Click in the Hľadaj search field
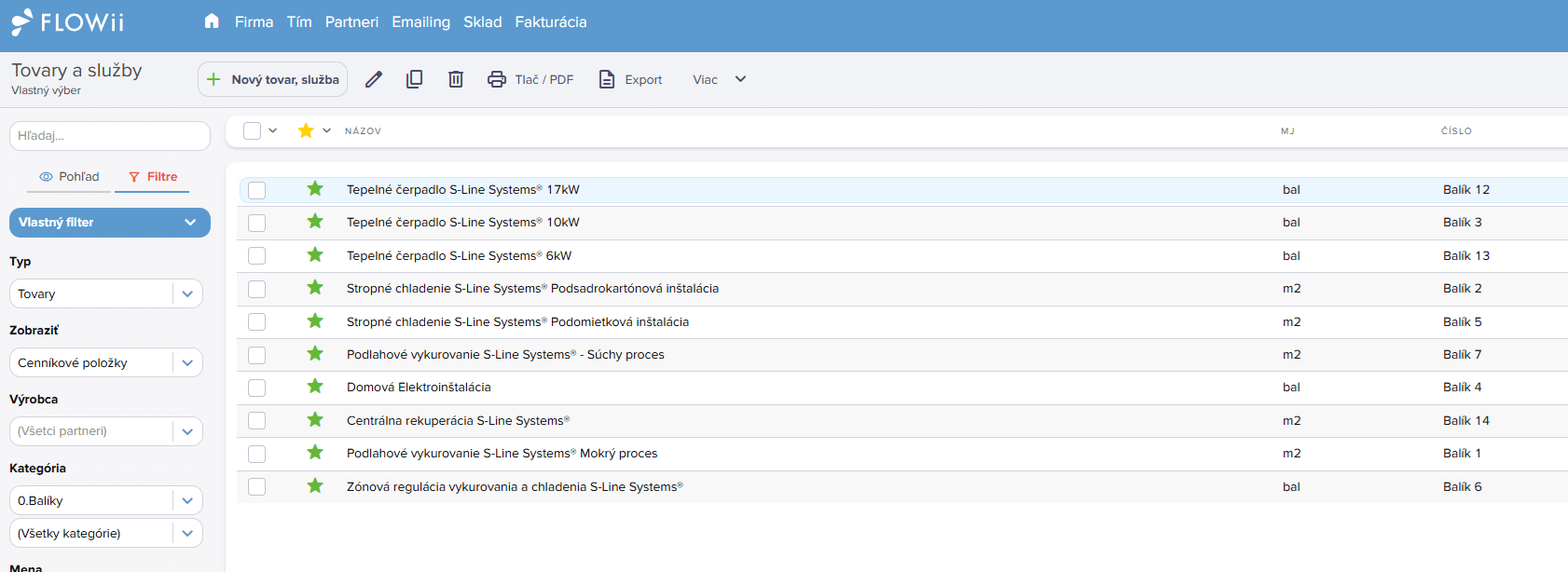This screenshot has height=572, width=1568. pyautogui.click(x=110, y=136)
